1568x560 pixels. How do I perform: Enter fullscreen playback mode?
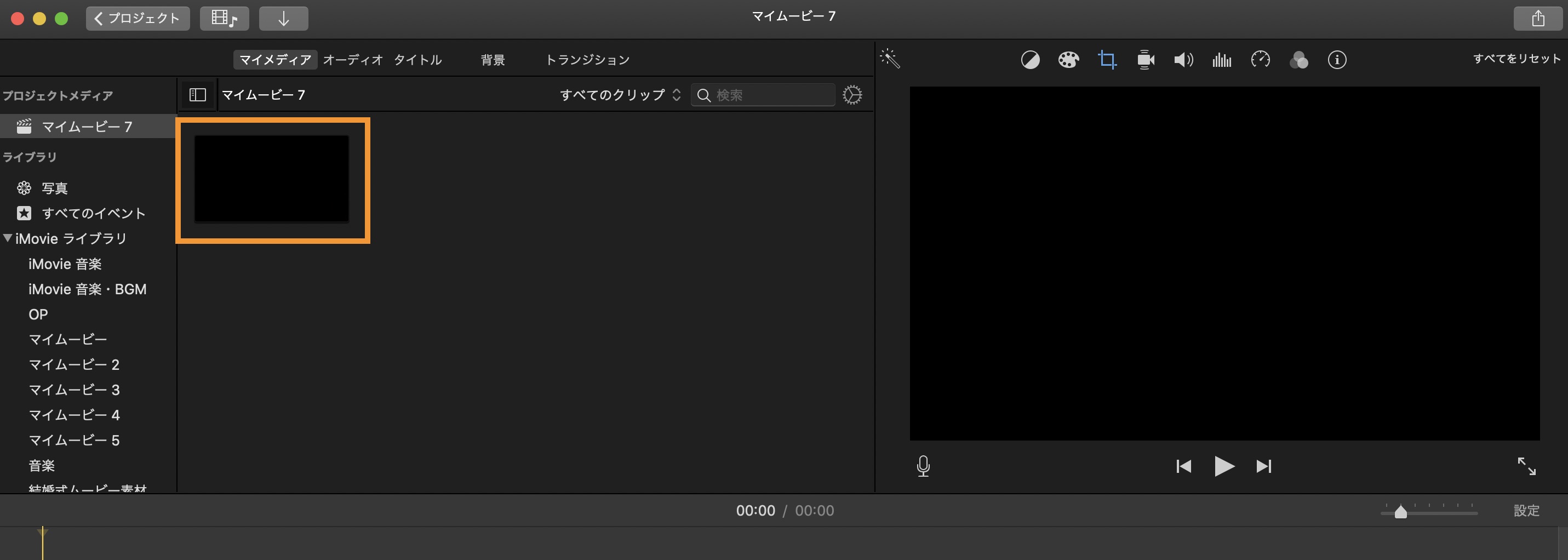(1526, 466)
